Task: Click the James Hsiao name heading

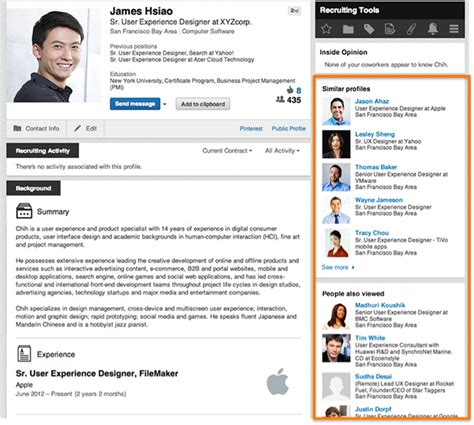Action: pyautogui.click(x=141, y=11)
